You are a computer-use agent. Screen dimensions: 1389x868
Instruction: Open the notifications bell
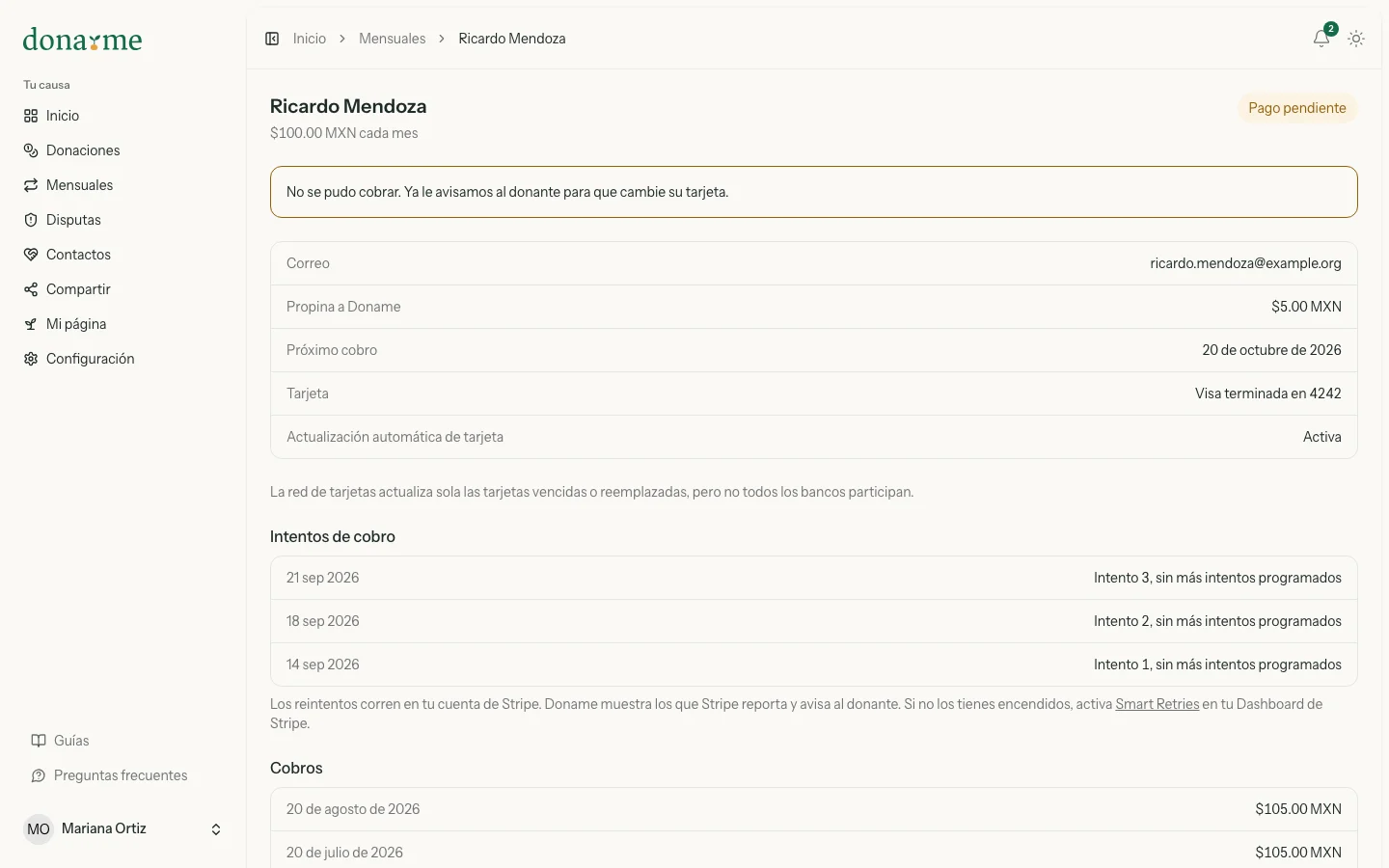(x=1321, y=39)
